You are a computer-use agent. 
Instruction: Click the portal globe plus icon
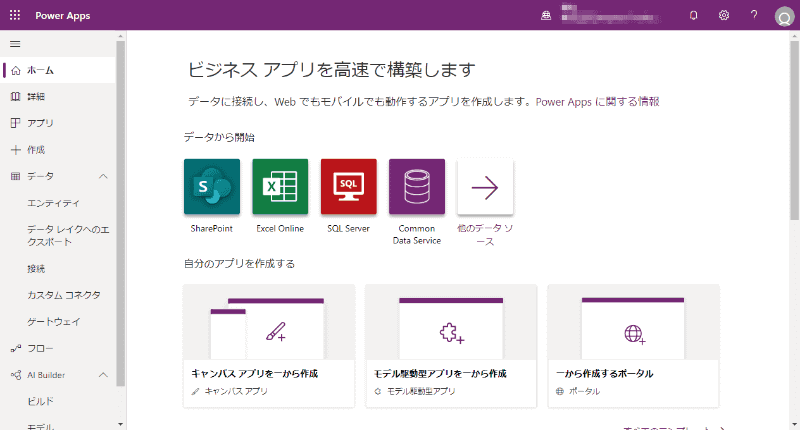(634, 335)
